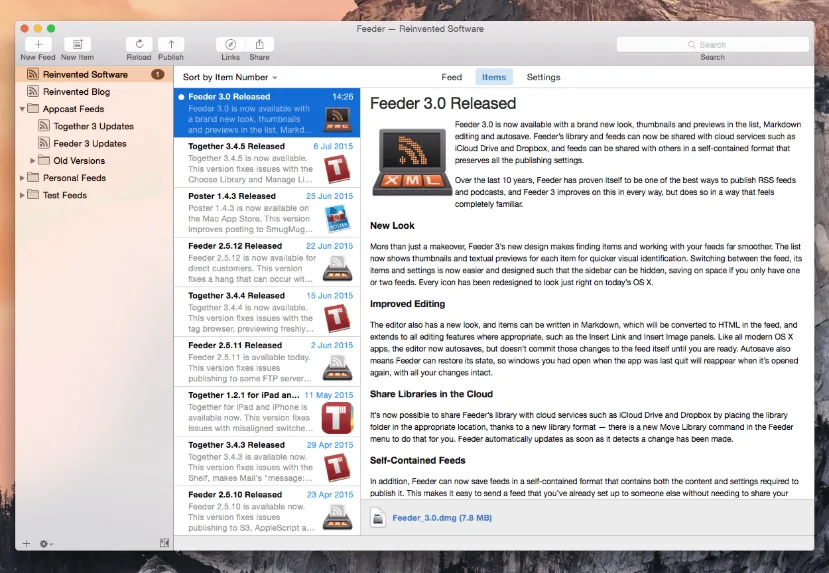The image size is (829, 573).
Task: Click the Old Versions folder icon
Action: (44, 160)
